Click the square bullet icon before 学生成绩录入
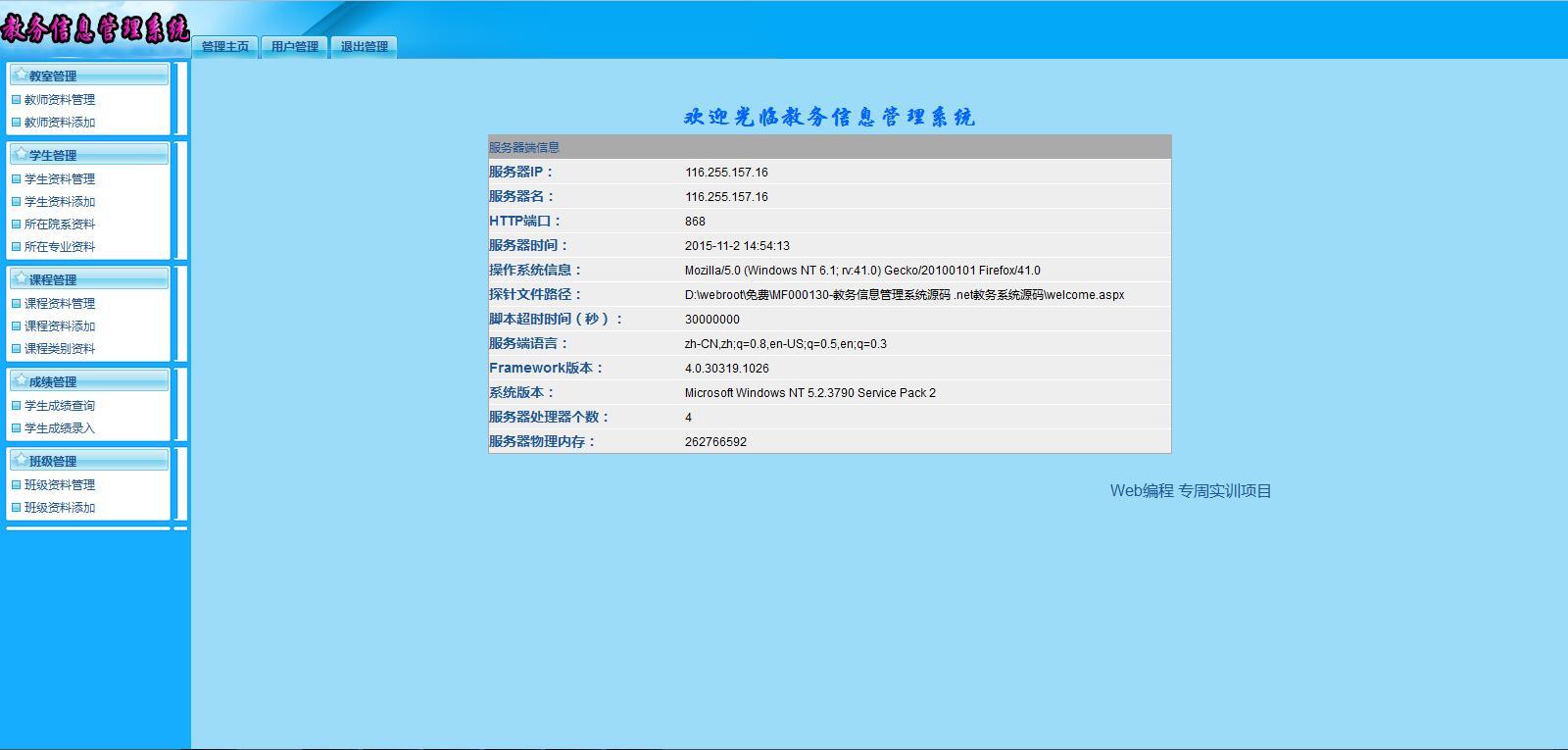 [x=16, y=428]
